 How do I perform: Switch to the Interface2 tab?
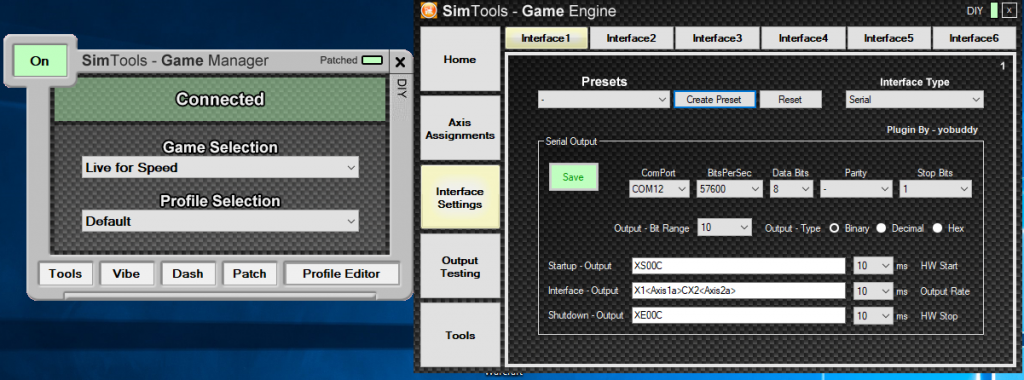[631, 38]
